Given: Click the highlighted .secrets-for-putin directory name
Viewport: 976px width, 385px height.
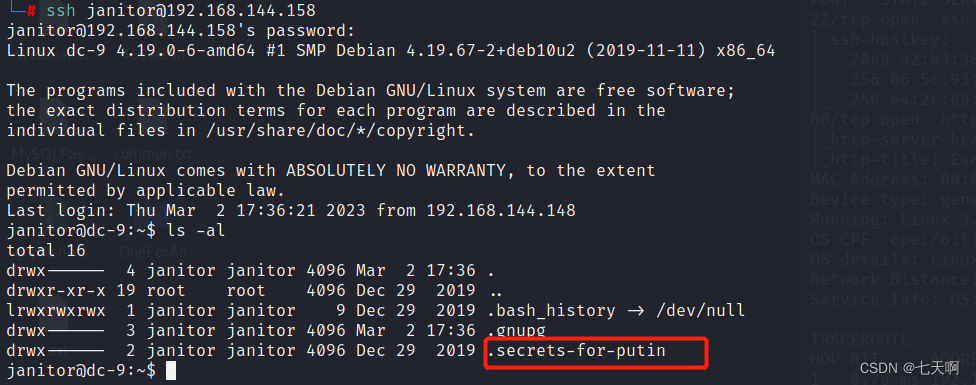Looking at the screenshot, I should point(577,351).
